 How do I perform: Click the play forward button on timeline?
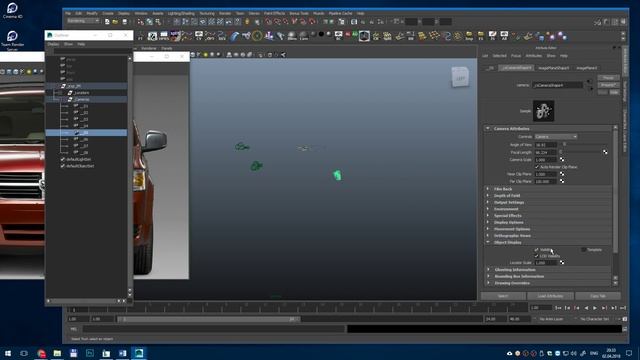tap(595, 308)
